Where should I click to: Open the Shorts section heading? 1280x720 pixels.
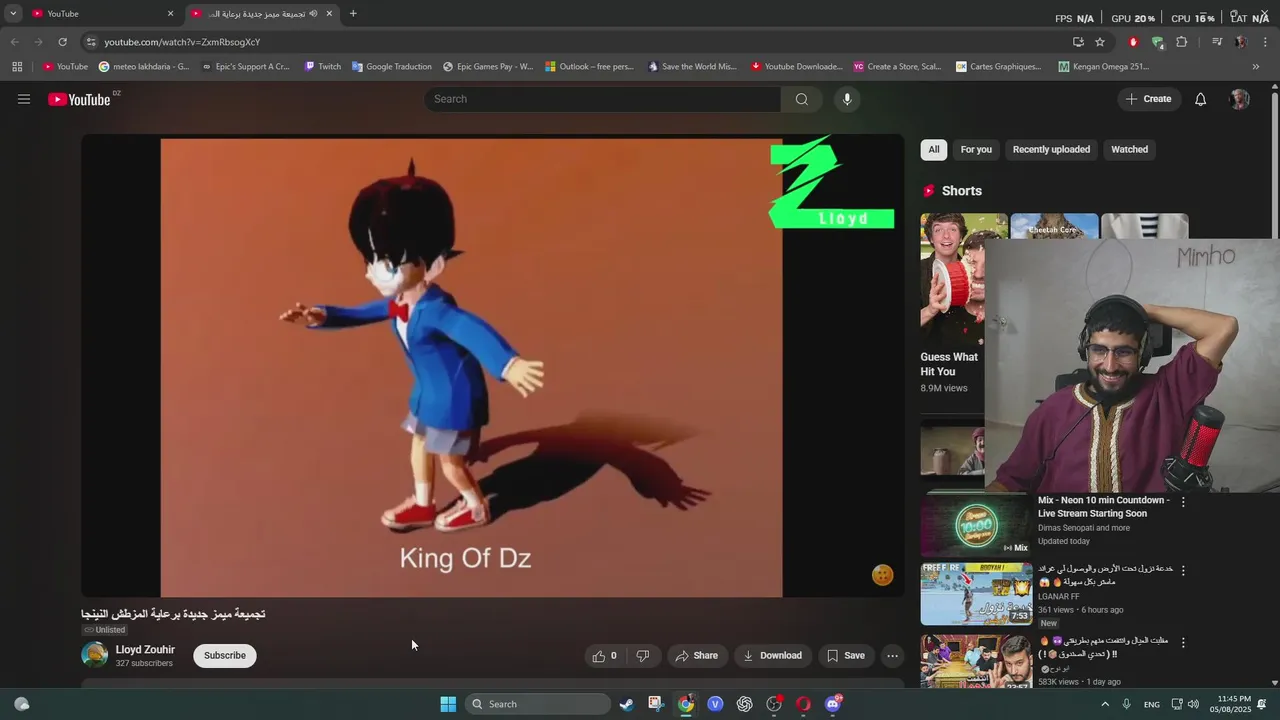pos(961,191)
